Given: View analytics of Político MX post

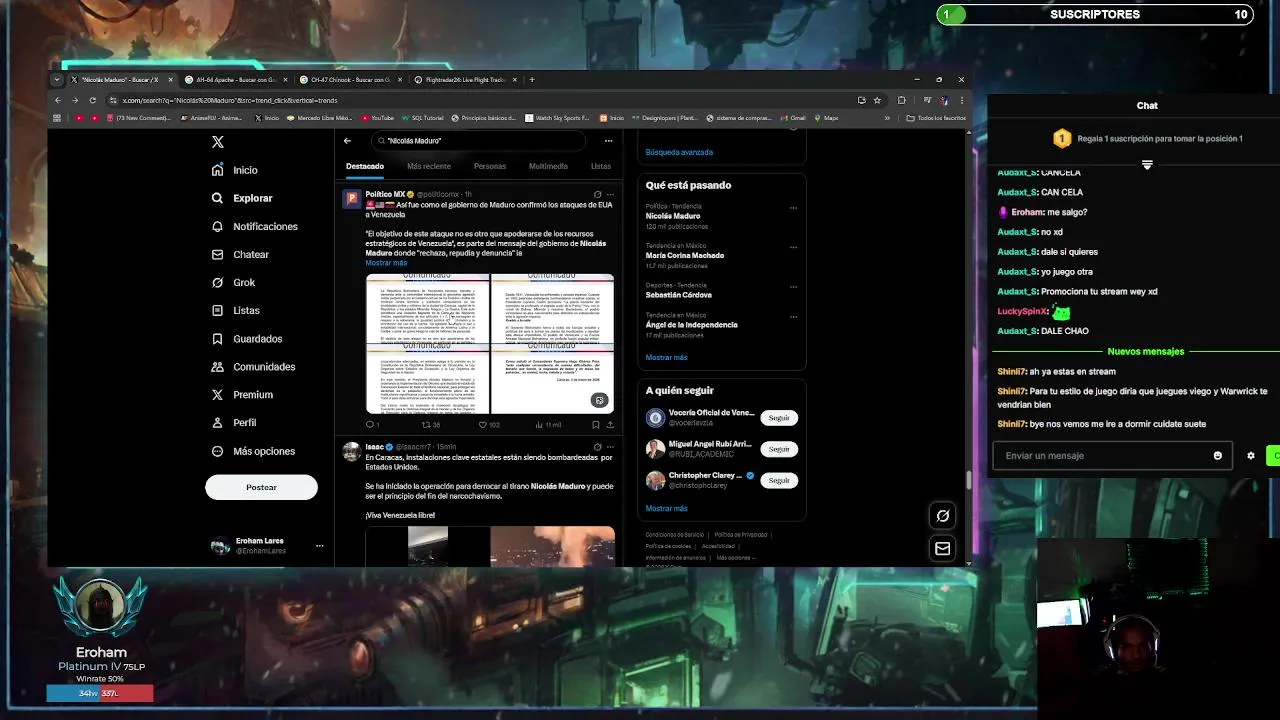Looking at the screenshot, I should pos(548,425).
